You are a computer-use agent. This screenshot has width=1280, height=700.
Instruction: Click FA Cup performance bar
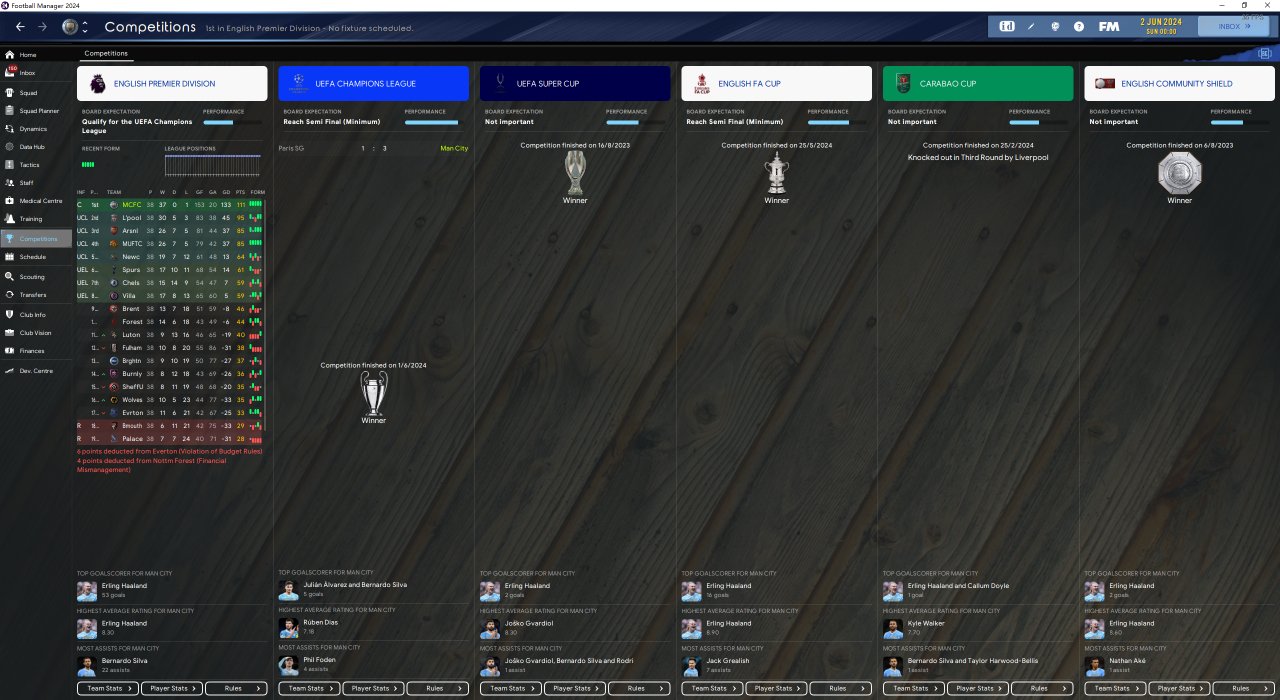click(839, 122)
